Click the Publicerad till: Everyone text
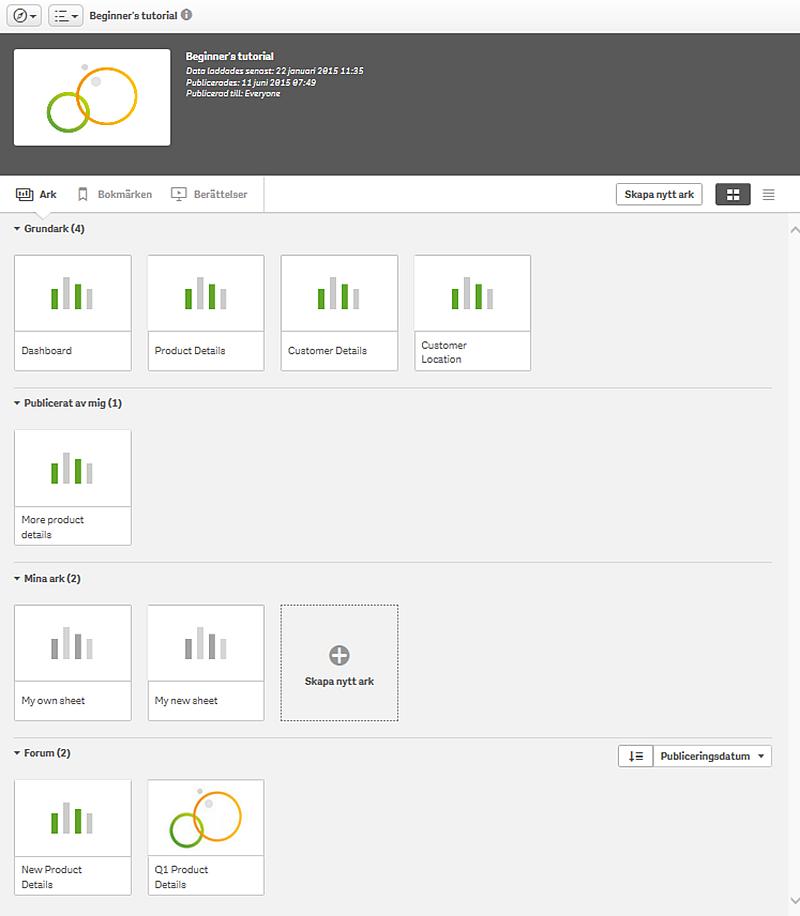The image size is (800, 916). coord(233,93)
